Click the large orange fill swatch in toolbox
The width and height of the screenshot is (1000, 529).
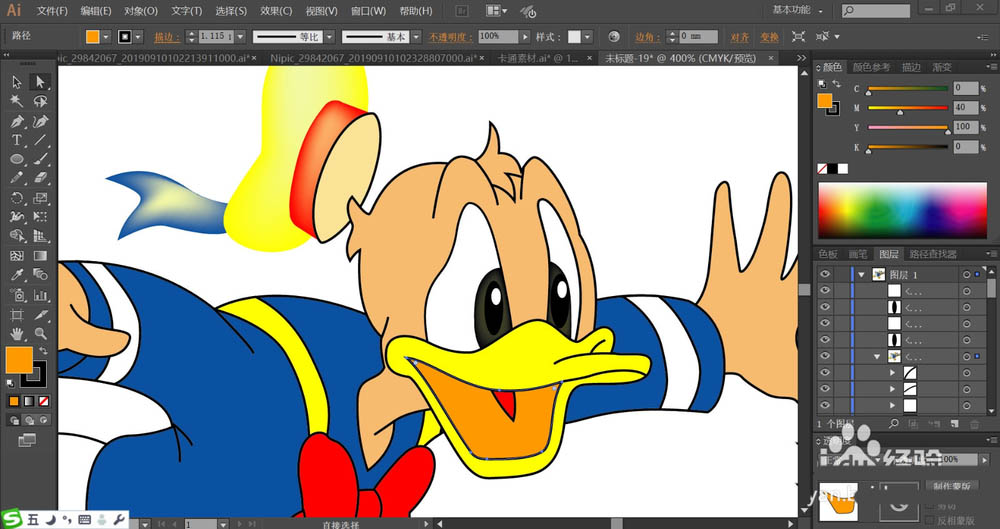click(x=17, y=359)
